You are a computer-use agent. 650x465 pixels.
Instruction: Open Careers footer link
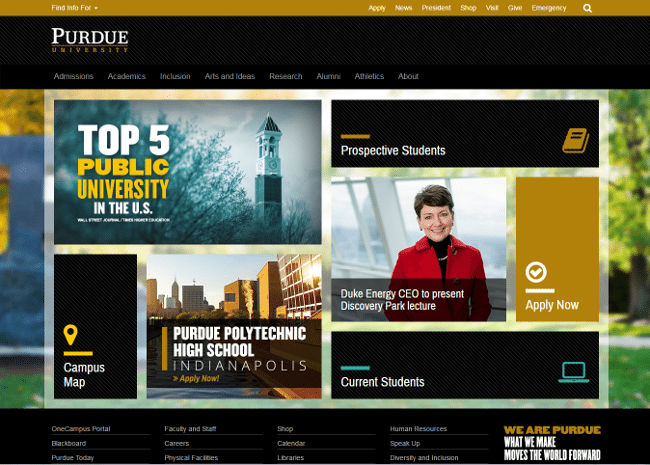coord(177,443)
